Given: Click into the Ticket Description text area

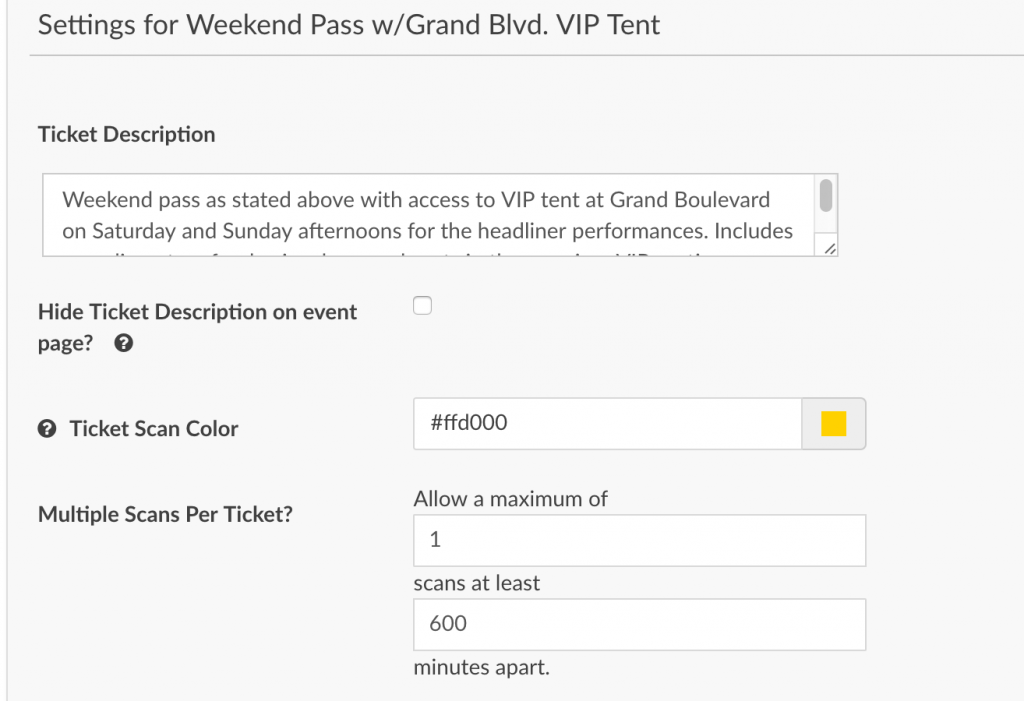Looking at the screenshot, I should pyautogui.click(x=430, y=215).
